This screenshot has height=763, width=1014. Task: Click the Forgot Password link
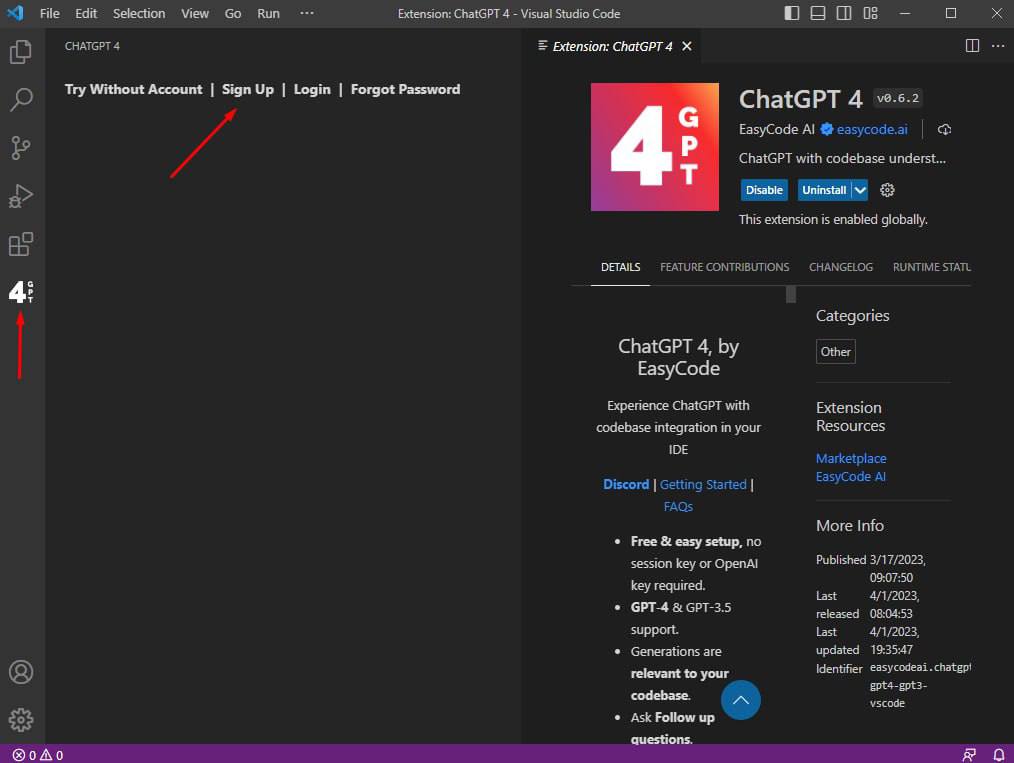pos(405,89)
